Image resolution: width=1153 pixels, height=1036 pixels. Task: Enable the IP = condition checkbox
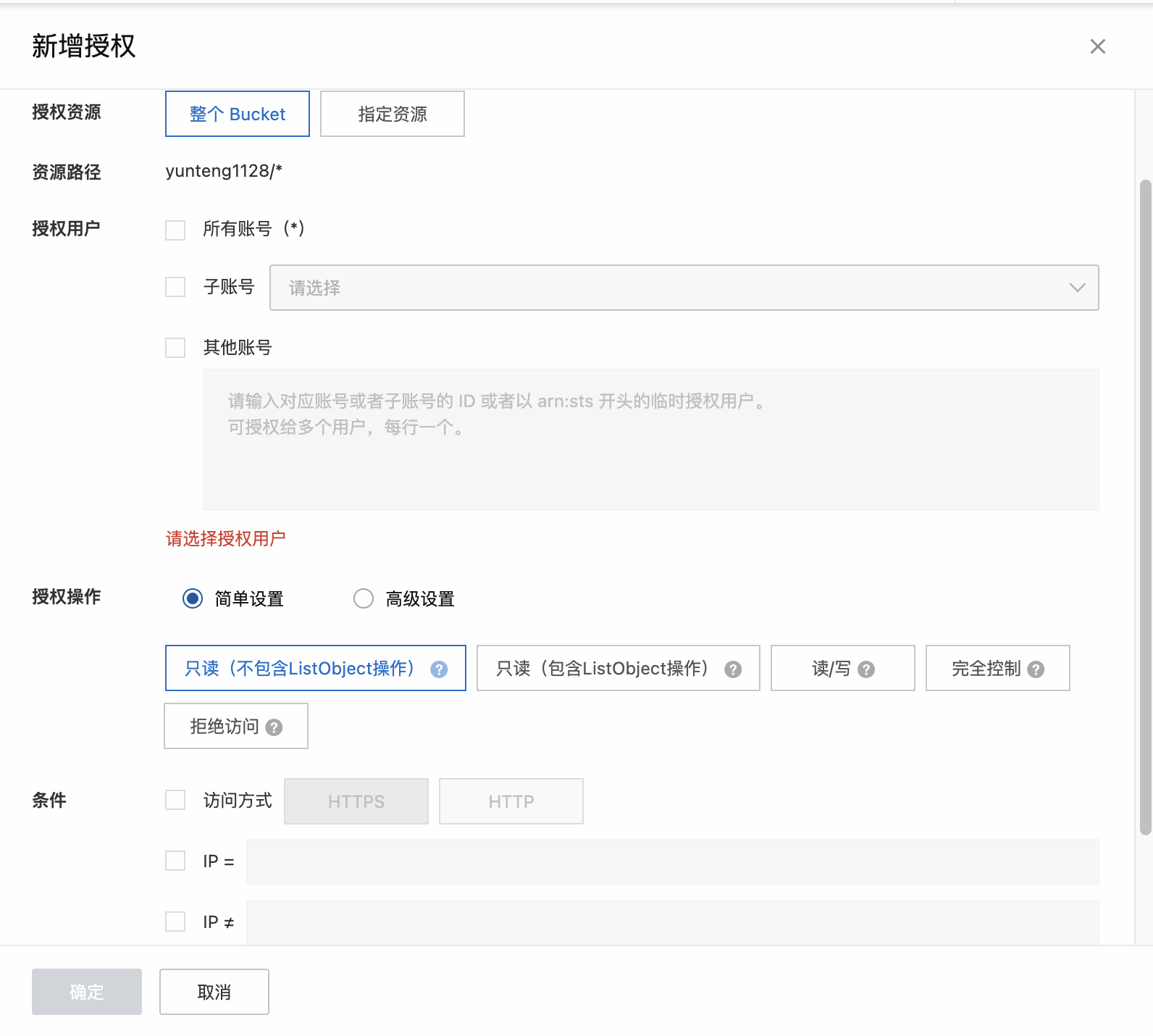pyautogui.click(x=175, y=861)
